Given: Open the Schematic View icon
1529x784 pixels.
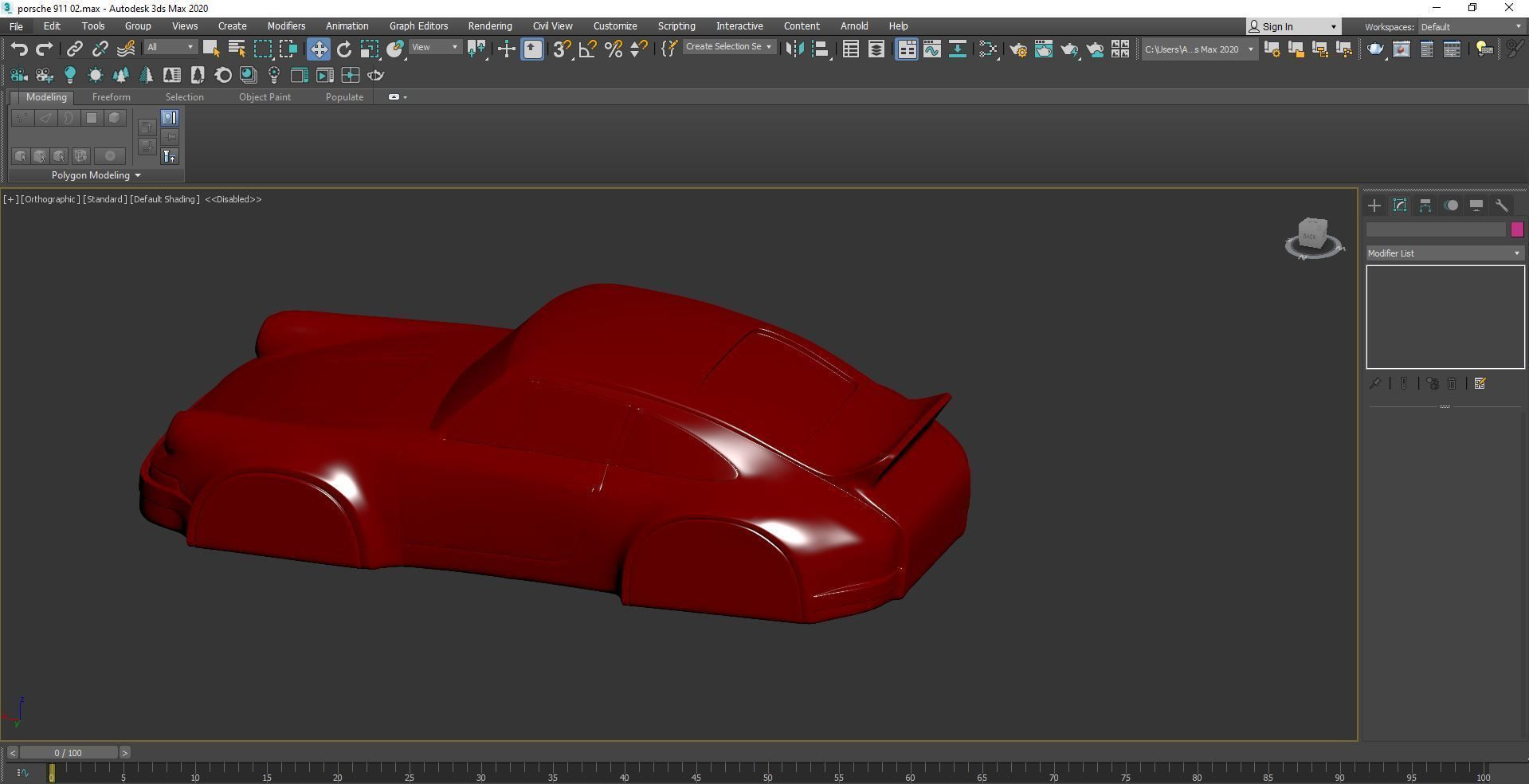Looking at the screenshot, I should (x=958, y=49).
